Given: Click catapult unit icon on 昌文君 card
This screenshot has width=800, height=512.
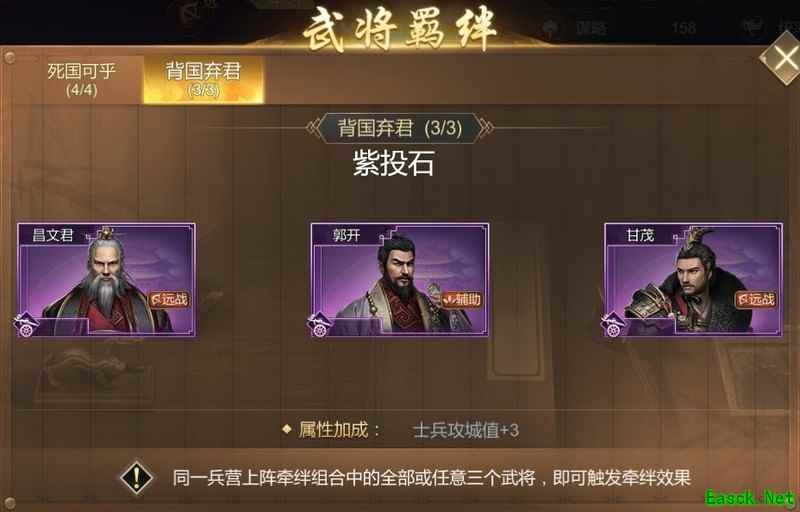Looking at the screenshot, I should pos(27,325).
